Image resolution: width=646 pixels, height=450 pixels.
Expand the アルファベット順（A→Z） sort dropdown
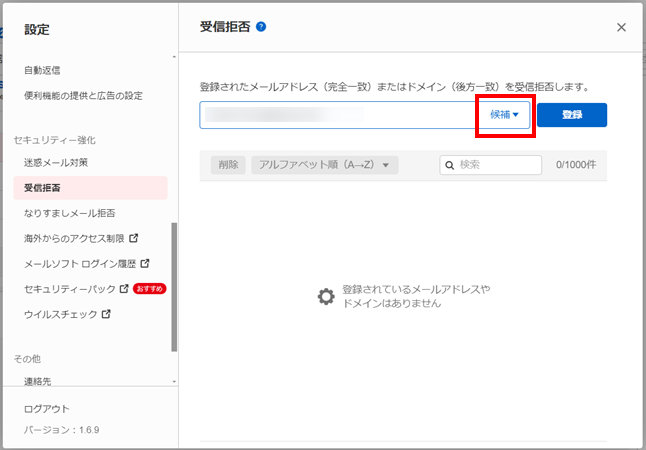(x=325, y=165)
